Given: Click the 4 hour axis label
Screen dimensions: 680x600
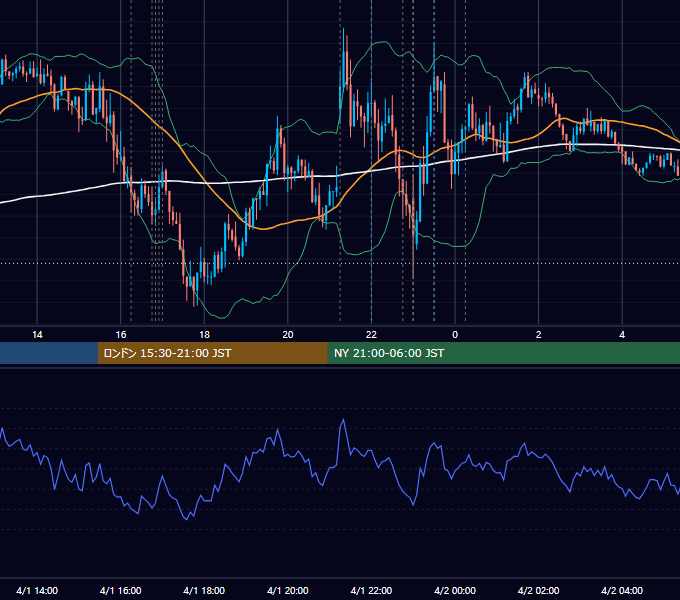Looking at the screenshot, I should 622,335.
